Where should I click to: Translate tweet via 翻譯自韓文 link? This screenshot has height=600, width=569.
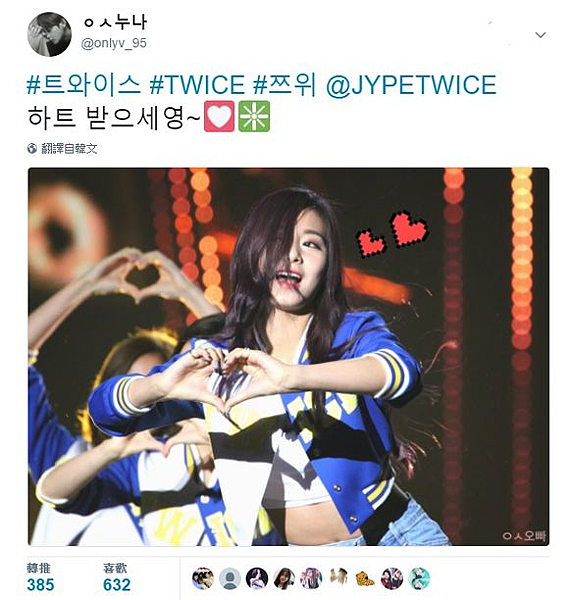[x=69, y=148]
